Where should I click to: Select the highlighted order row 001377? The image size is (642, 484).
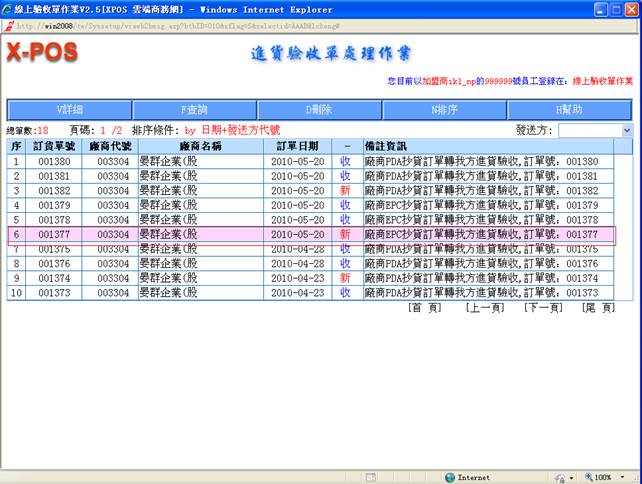tap(53, 235)
